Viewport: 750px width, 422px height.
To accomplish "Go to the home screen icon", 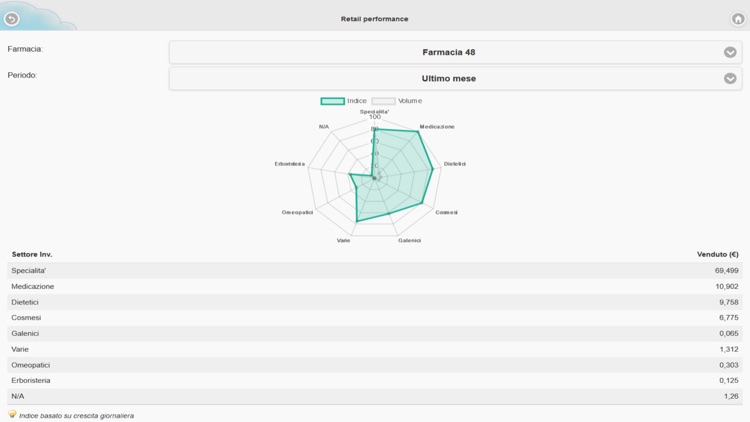I will coord(738,18).
